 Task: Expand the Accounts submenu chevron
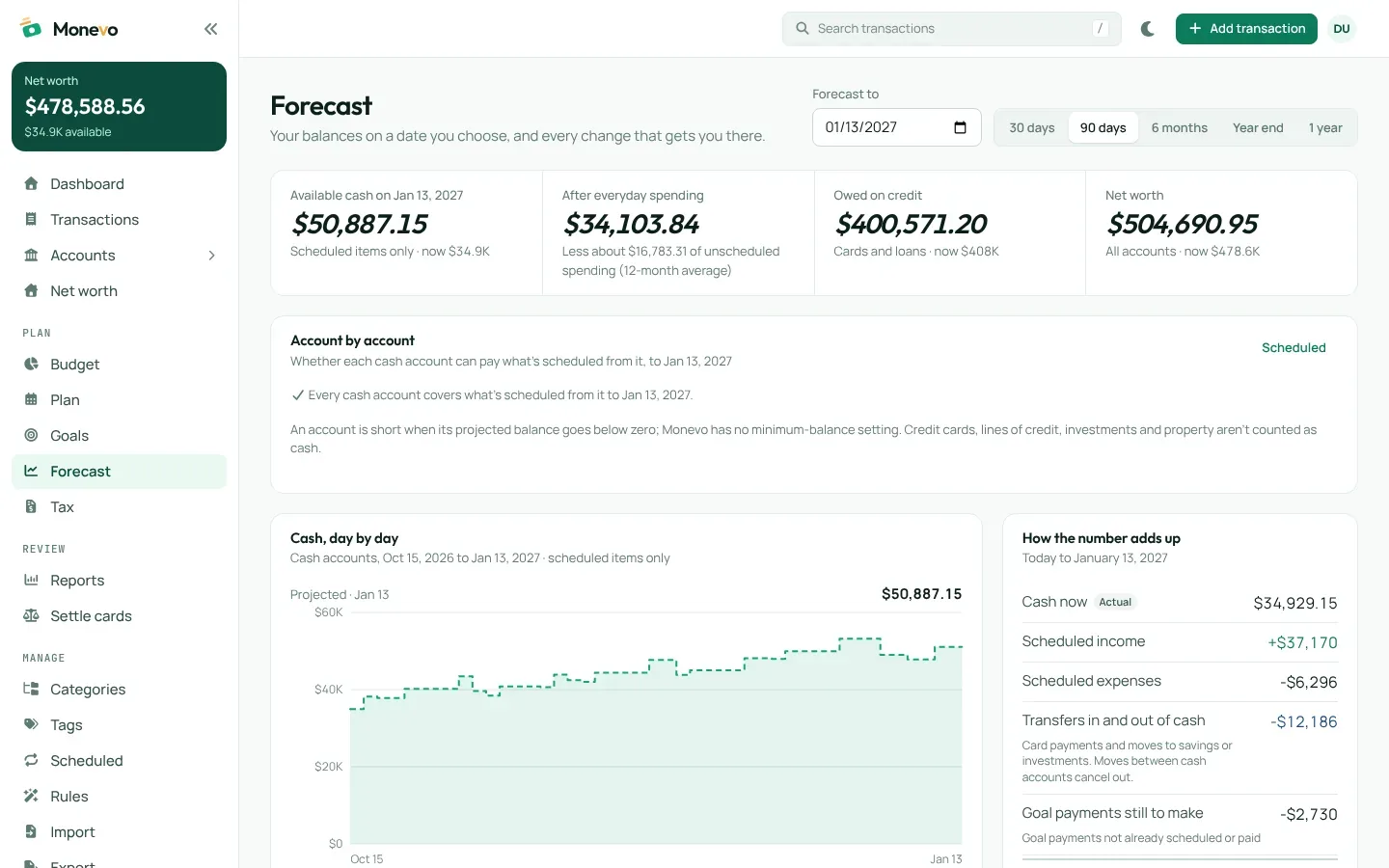coord(211,255)
